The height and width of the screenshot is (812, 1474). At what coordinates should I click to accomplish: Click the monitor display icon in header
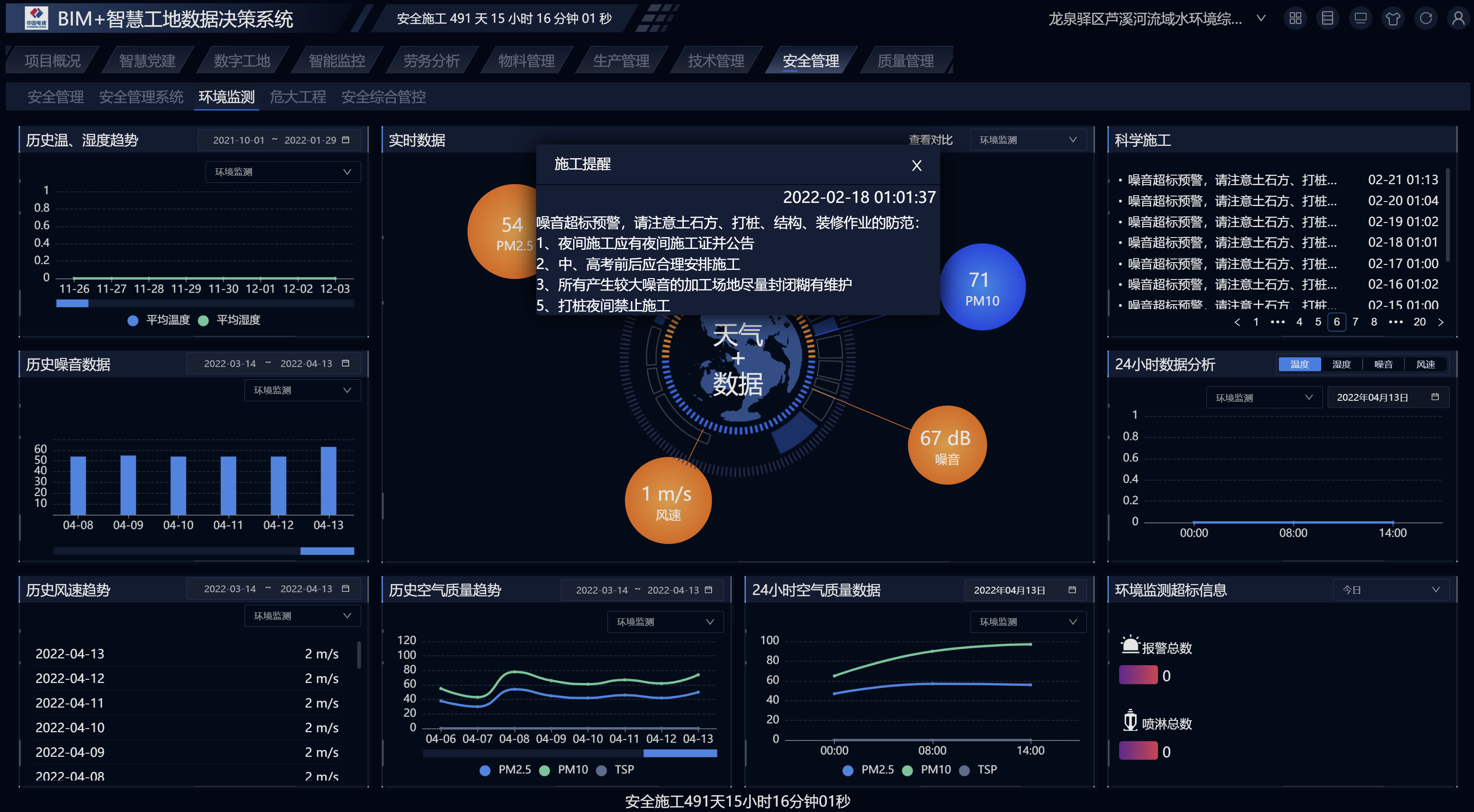point(1360,18)
